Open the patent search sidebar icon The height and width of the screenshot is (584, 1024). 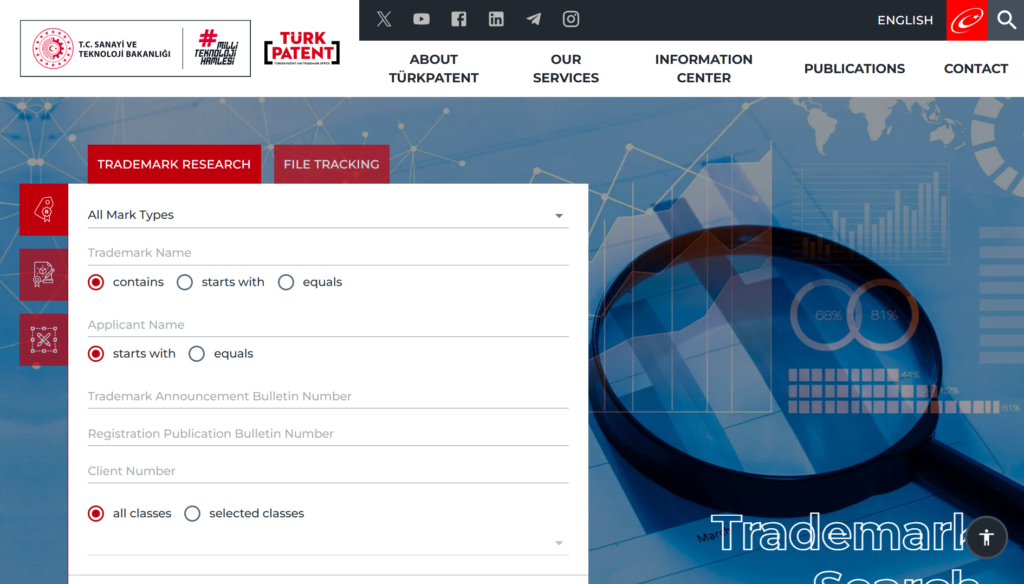pos(44,274)
